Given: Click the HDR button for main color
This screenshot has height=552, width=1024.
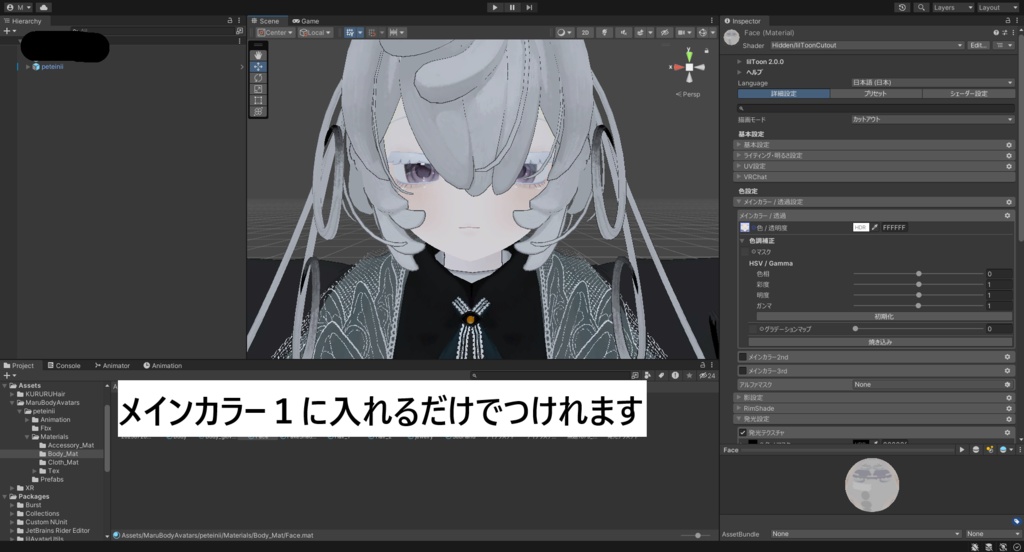Looking at the screenshot, I should point(861,228).
